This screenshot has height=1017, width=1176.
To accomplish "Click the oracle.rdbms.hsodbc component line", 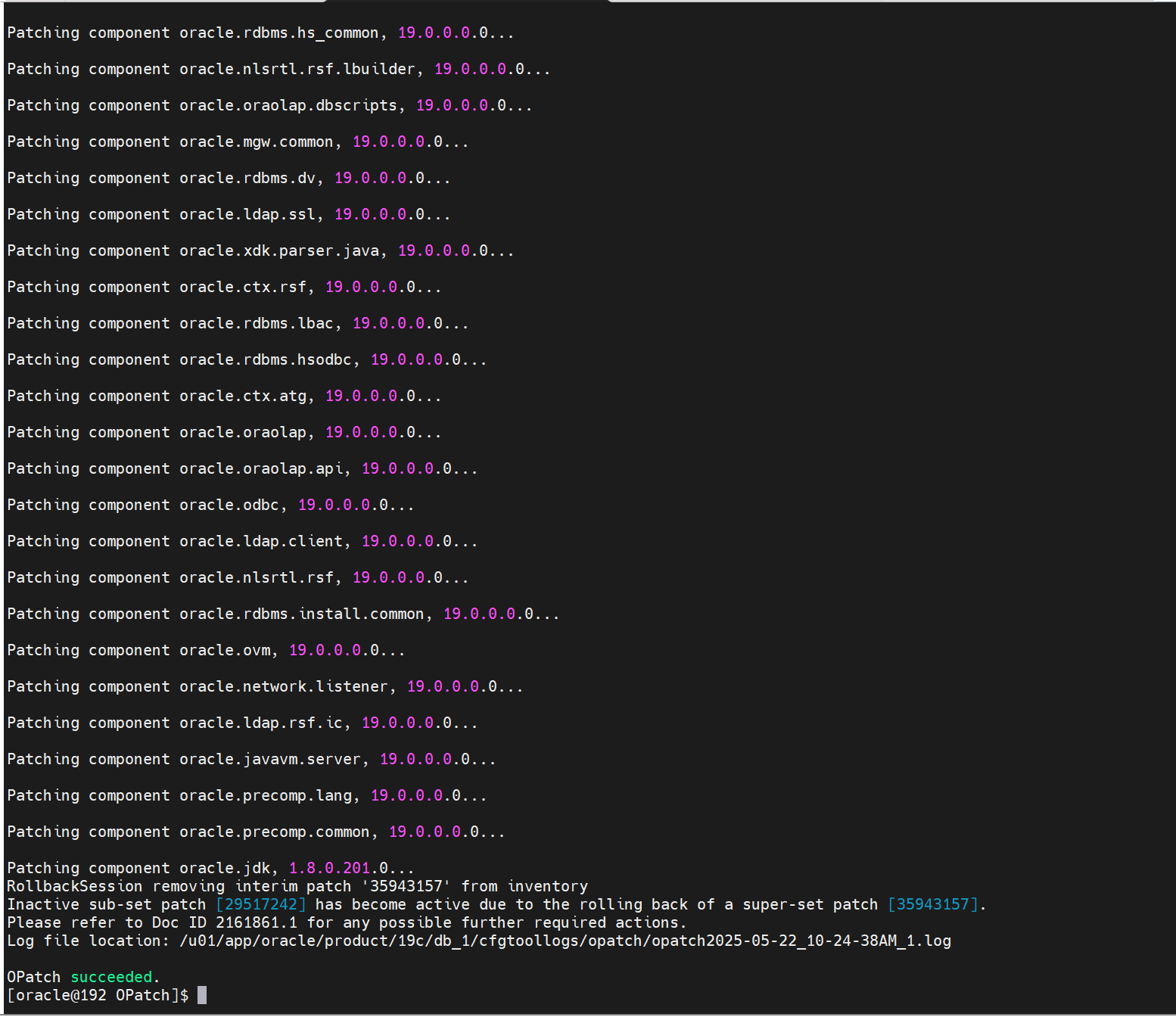I will click(247, 359).
